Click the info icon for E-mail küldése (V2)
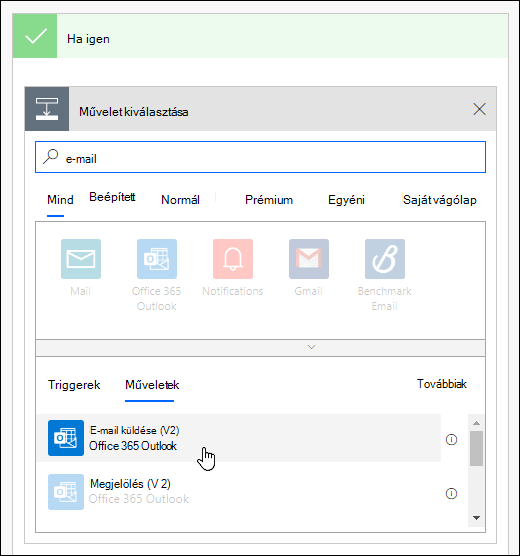520x556 pixels. coord(451,439)
